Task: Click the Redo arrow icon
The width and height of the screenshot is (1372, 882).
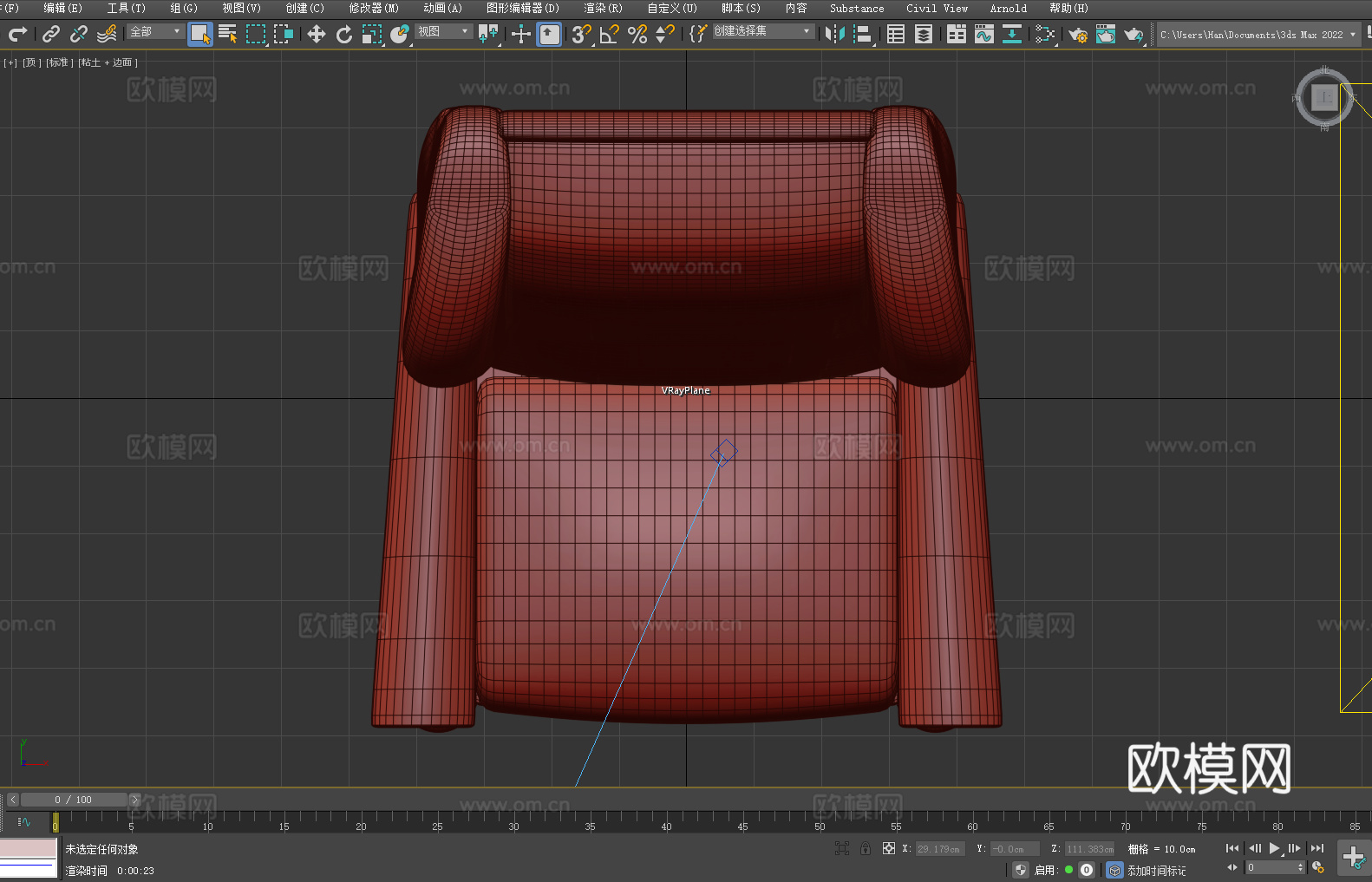Action: pos(17,34)
